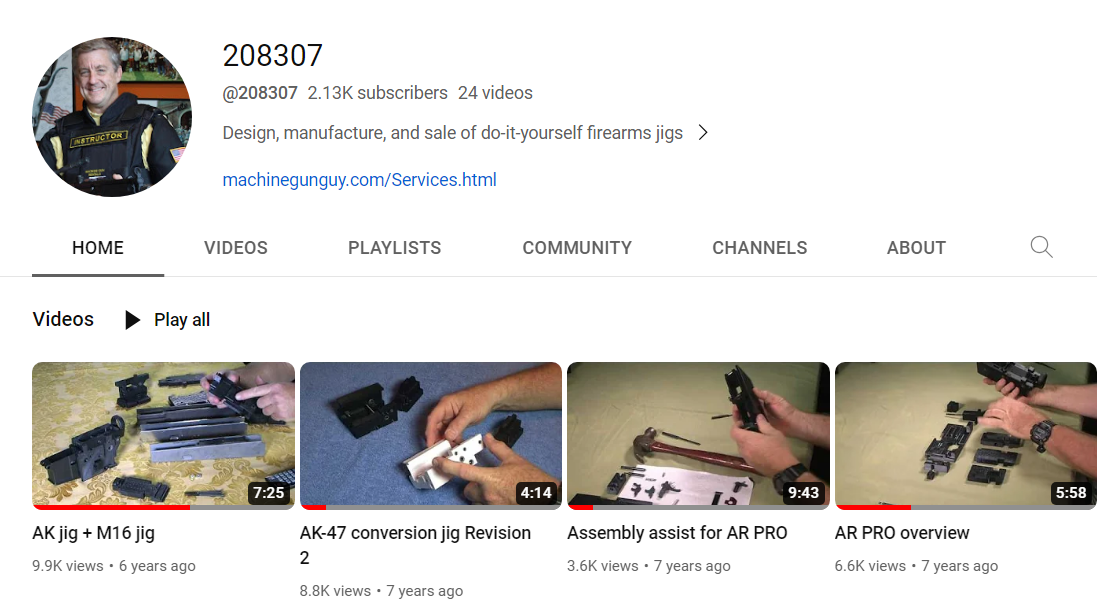Select the HOME tab

[98, 248]
